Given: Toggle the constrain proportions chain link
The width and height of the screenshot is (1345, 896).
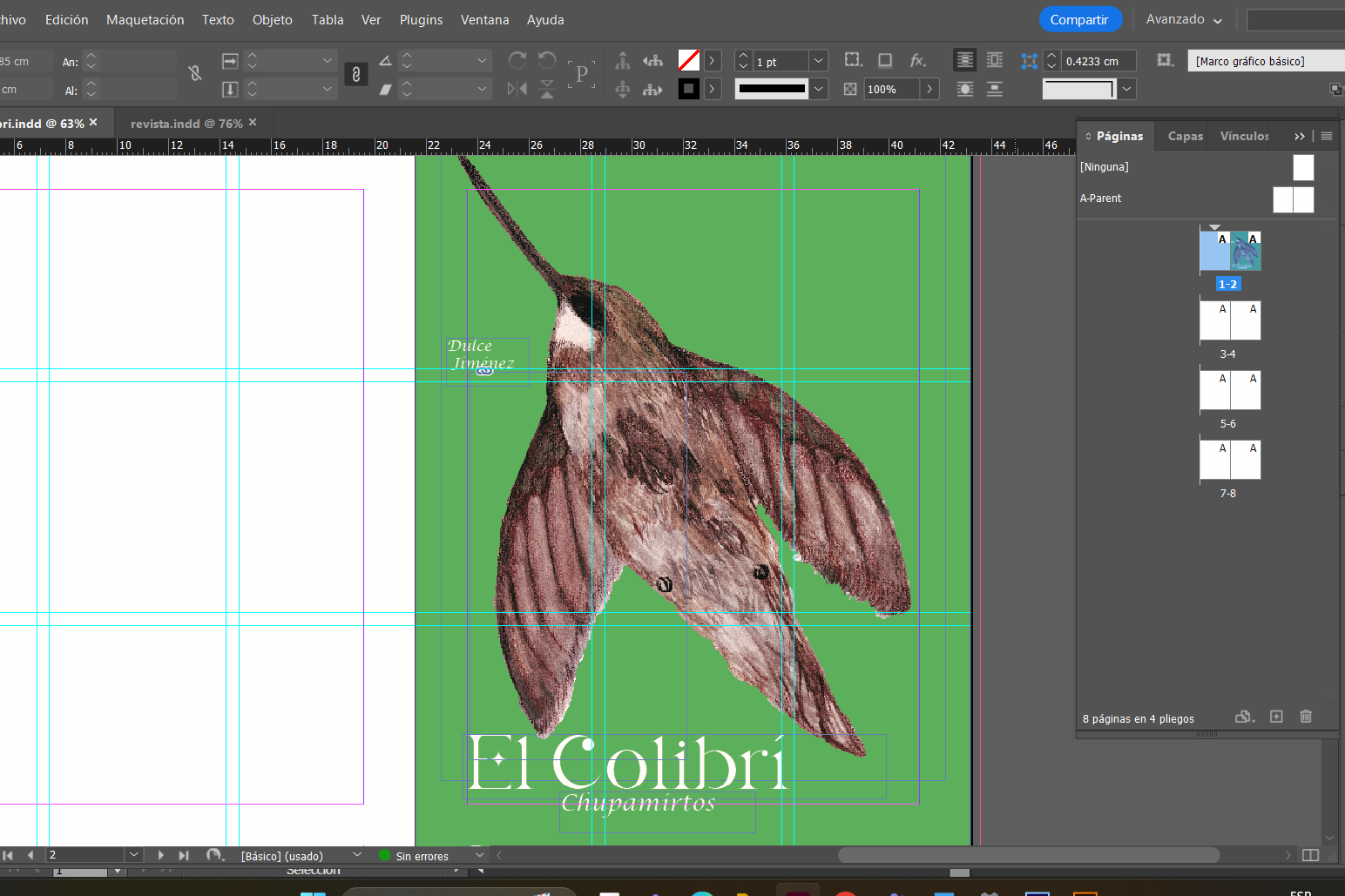Looking at the screenshot, I should [355, 75].
